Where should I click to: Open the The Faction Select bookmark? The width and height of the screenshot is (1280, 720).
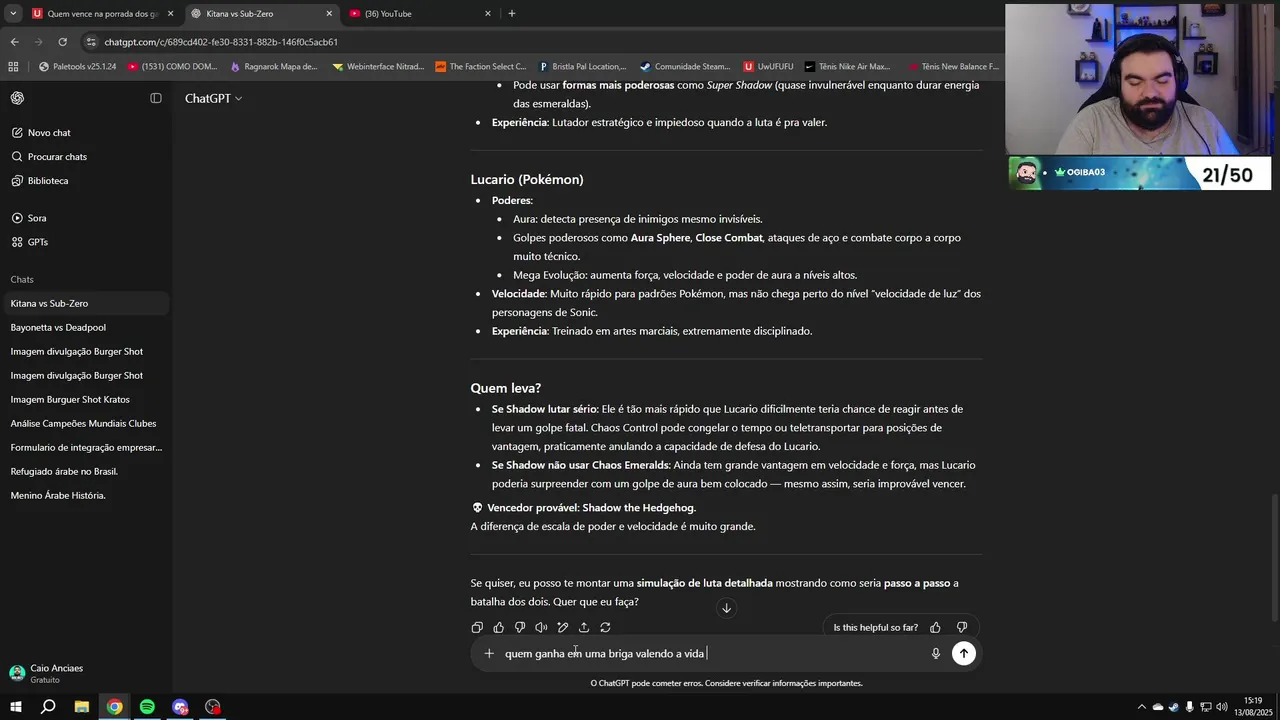tap(481, 67)
